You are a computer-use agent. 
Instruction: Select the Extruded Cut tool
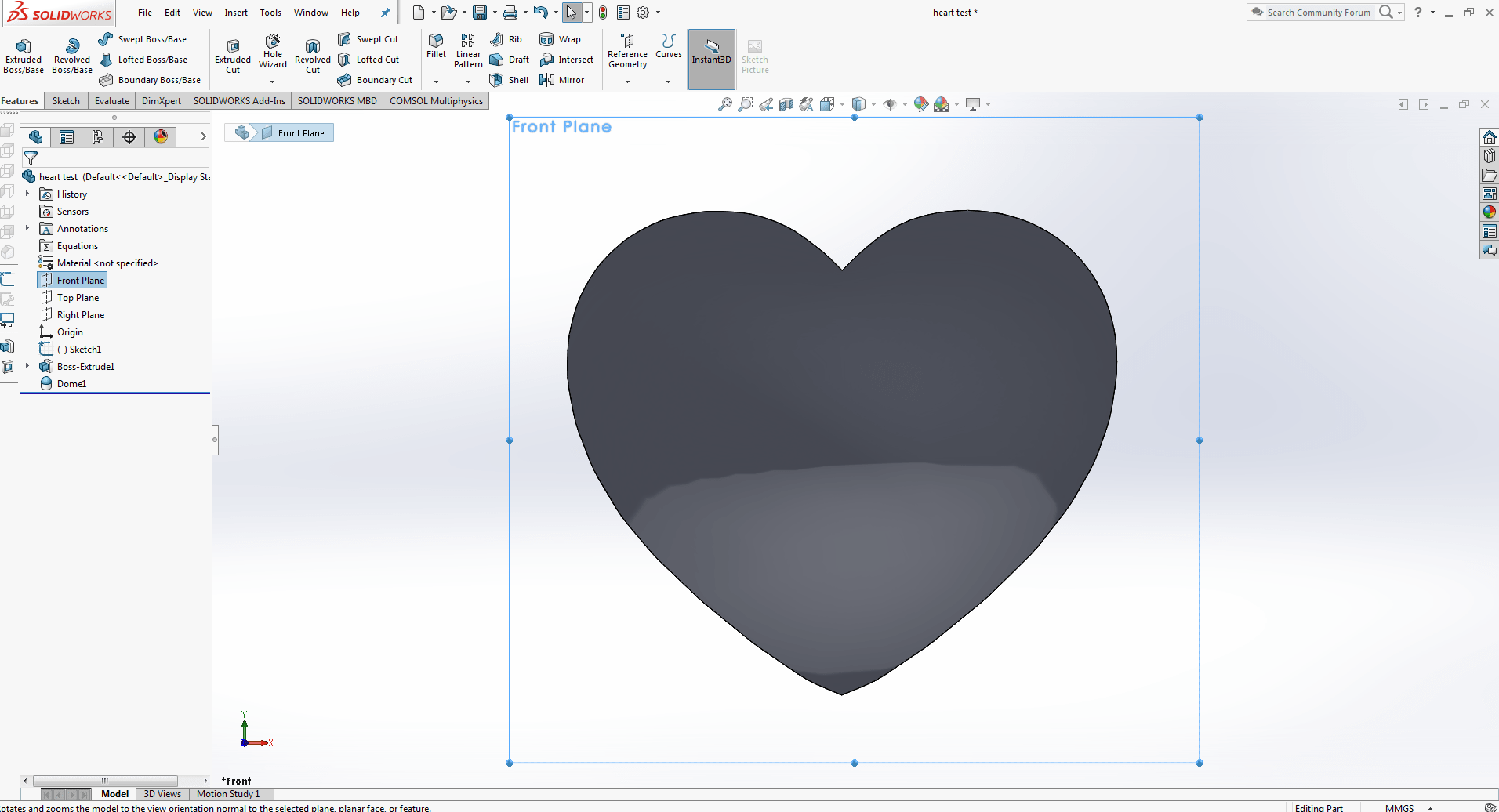coord(233,56)
